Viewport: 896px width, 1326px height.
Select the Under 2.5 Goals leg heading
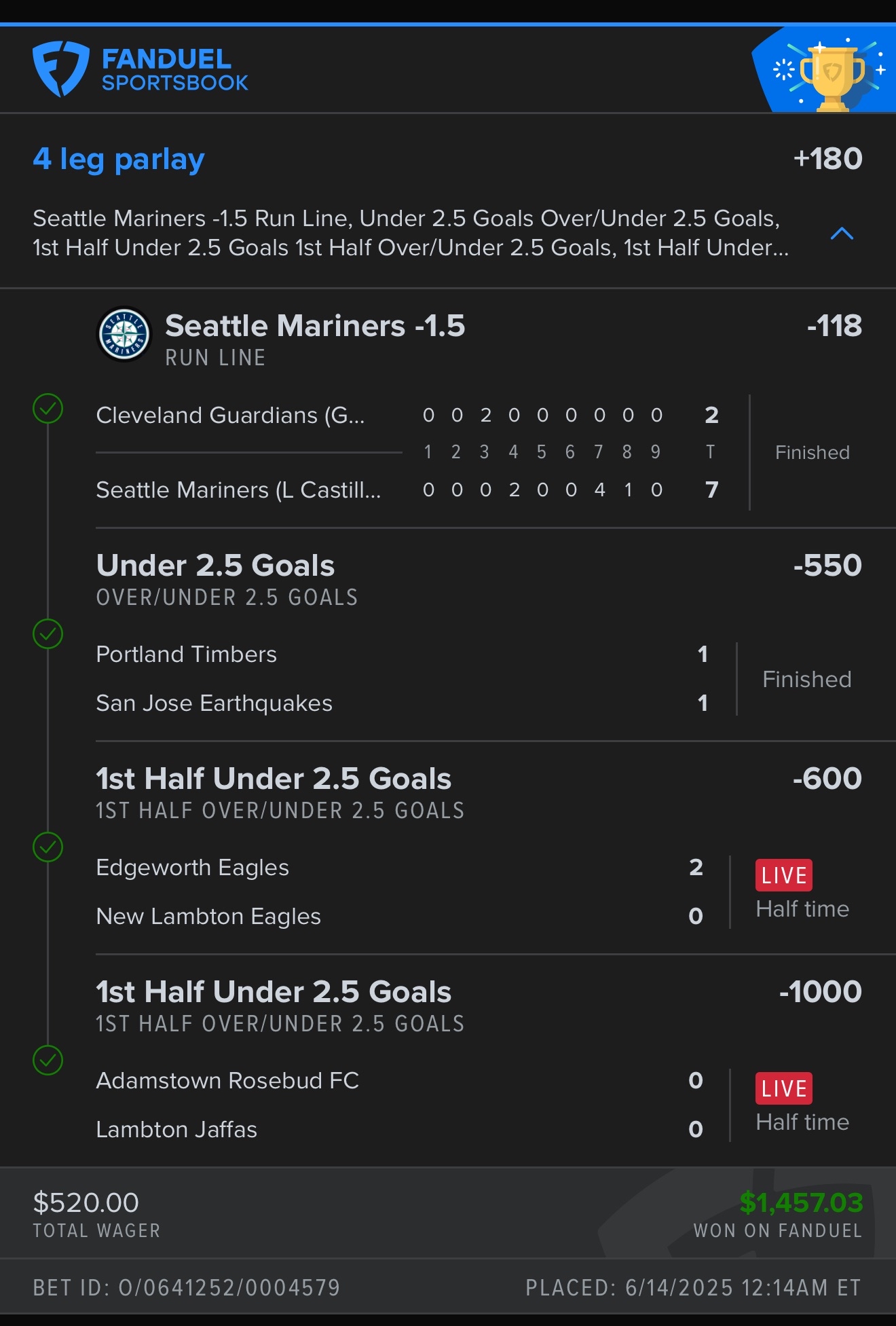pos(215,566)
